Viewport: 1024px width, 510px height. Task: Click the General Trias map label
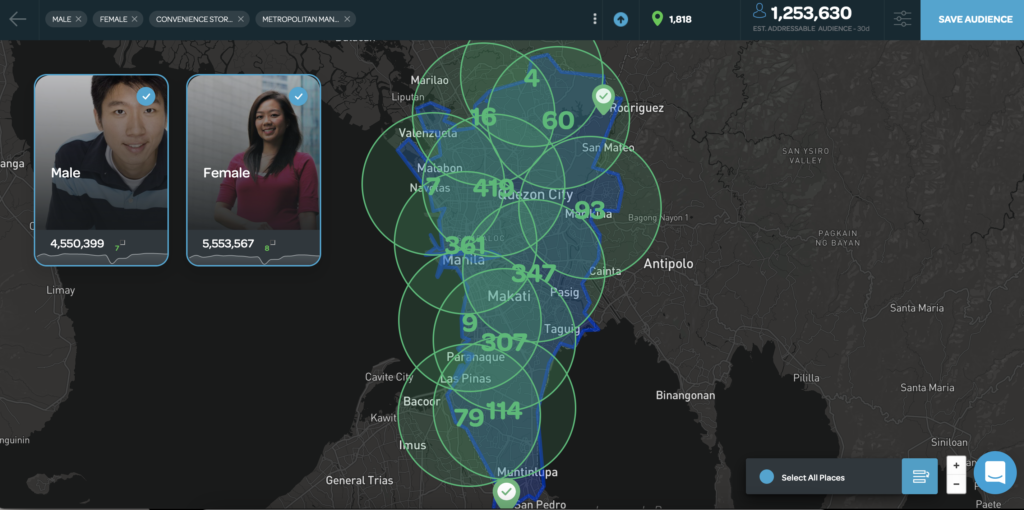click(359, 480)
